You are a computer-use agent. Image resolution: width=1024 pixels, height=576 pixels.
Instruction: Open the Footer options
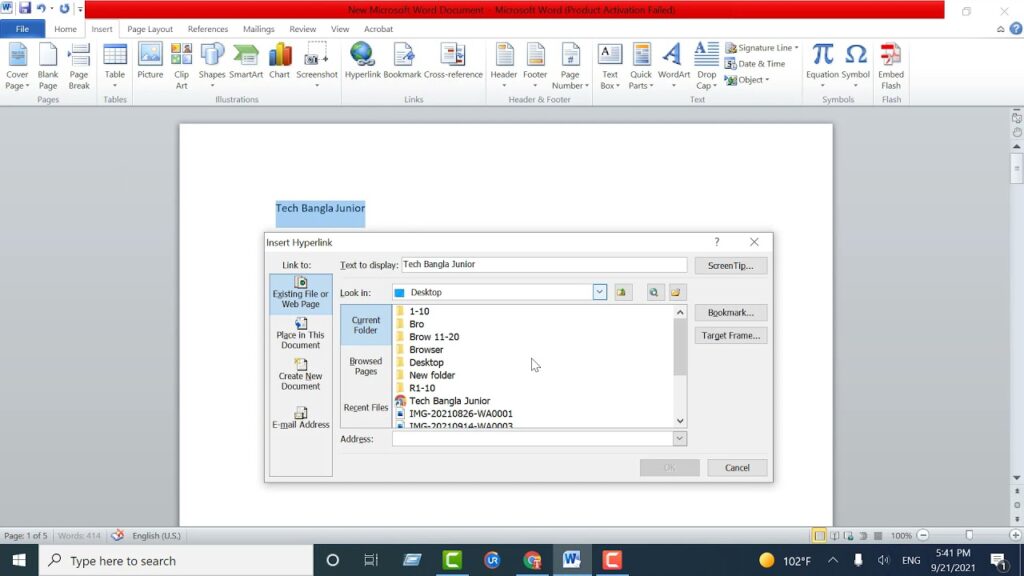pyautogui.click(x=535, y=66)
